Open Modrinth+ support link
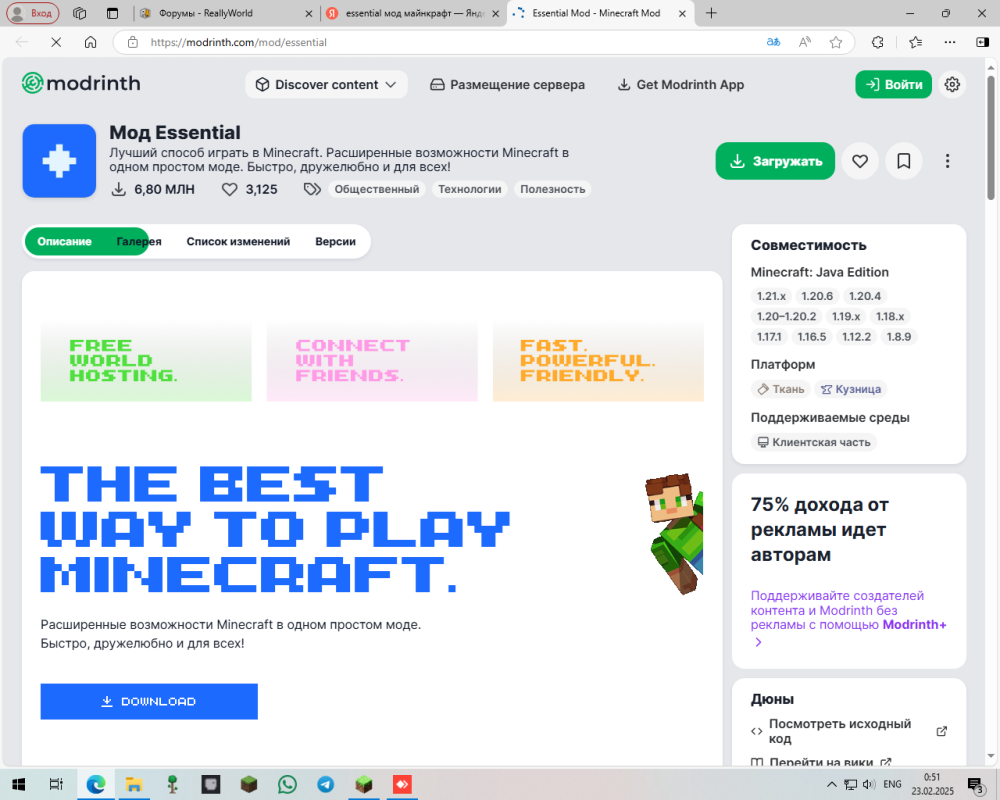1000x800 pixels. pos(848,618)
